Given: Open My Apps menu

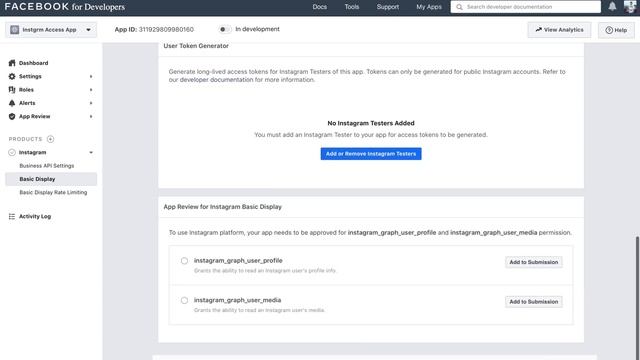Looking at the screenshot, I should 429,7.
